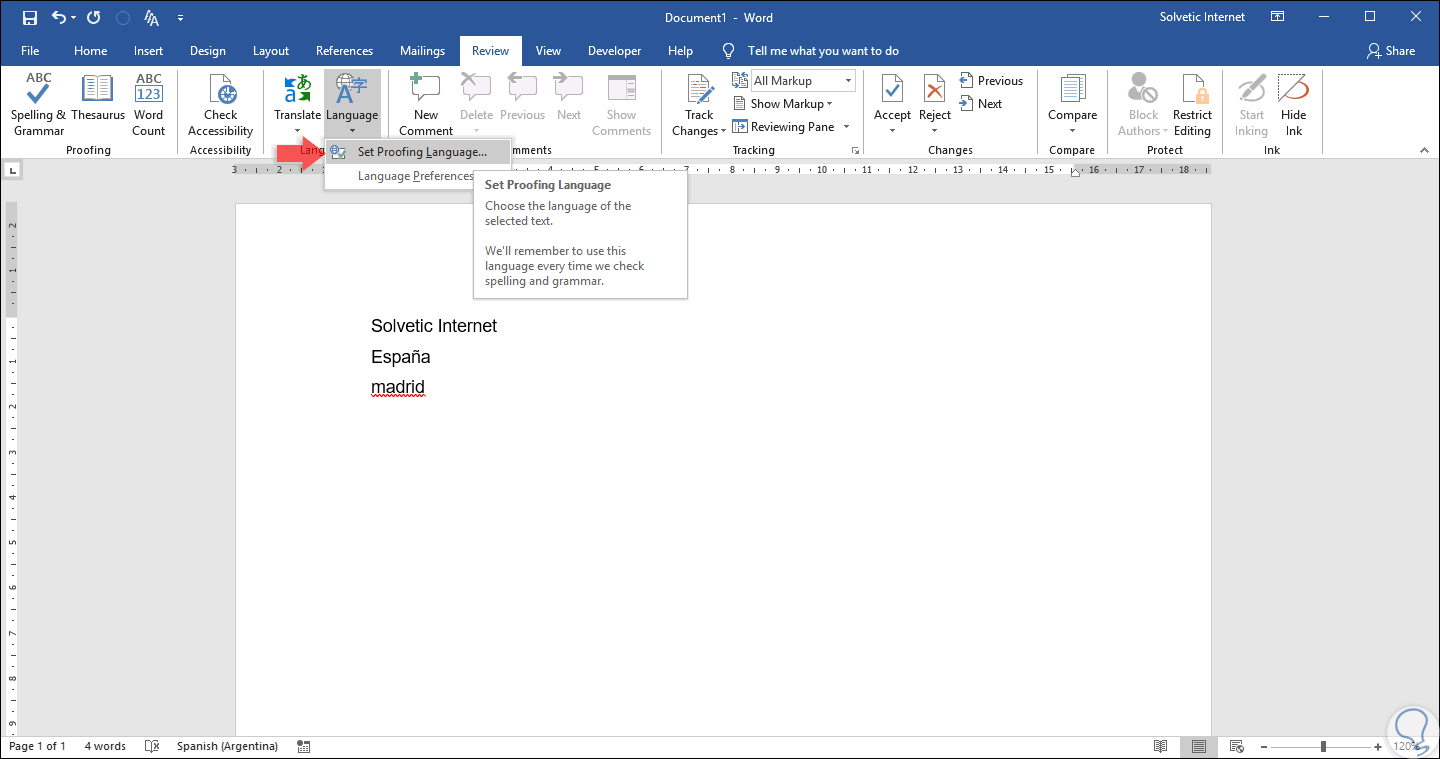Open the Reviewing Pane dropdown arrow

coord(846,127)
